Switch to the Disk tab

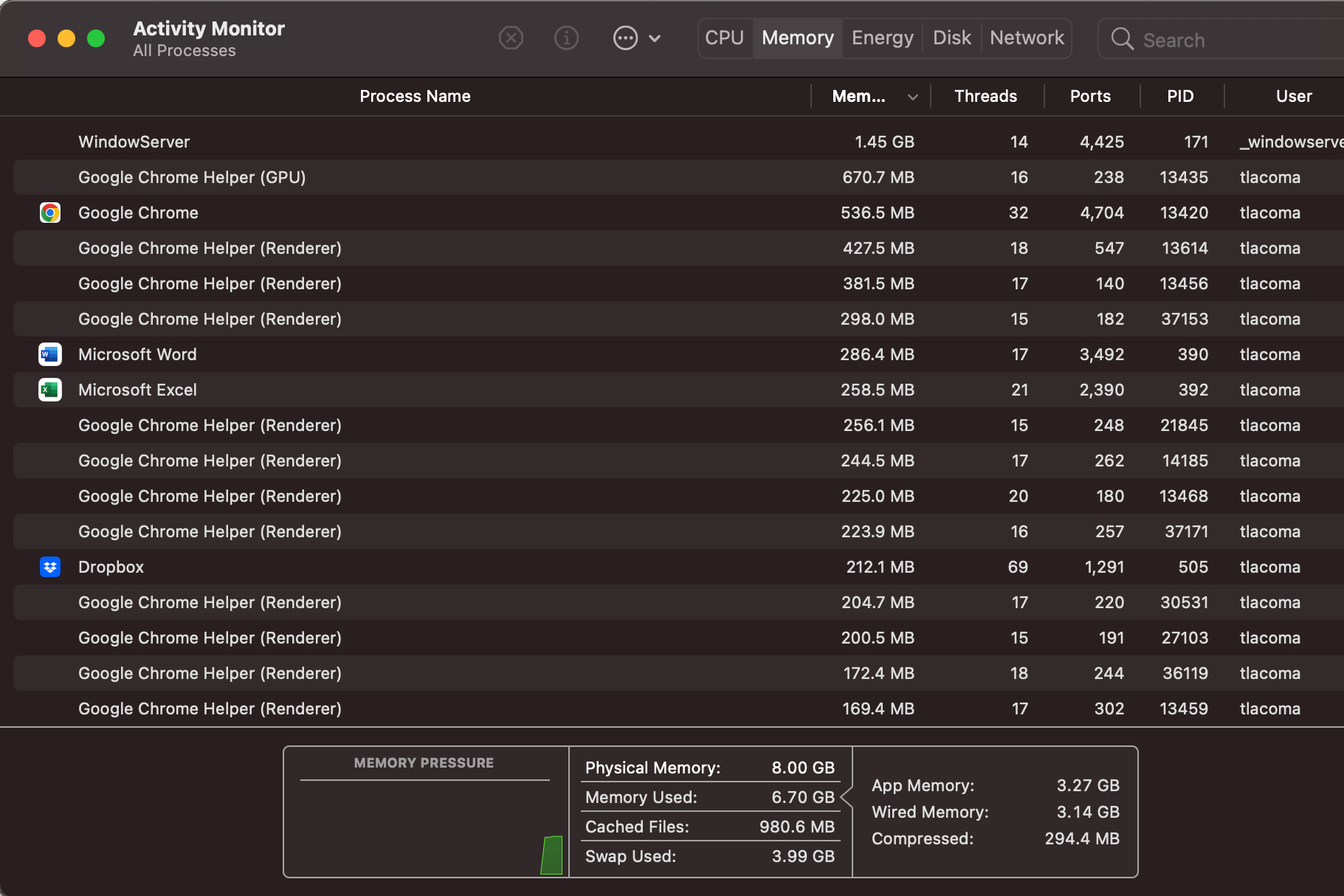pyautogui.click(x=951, y=38)
